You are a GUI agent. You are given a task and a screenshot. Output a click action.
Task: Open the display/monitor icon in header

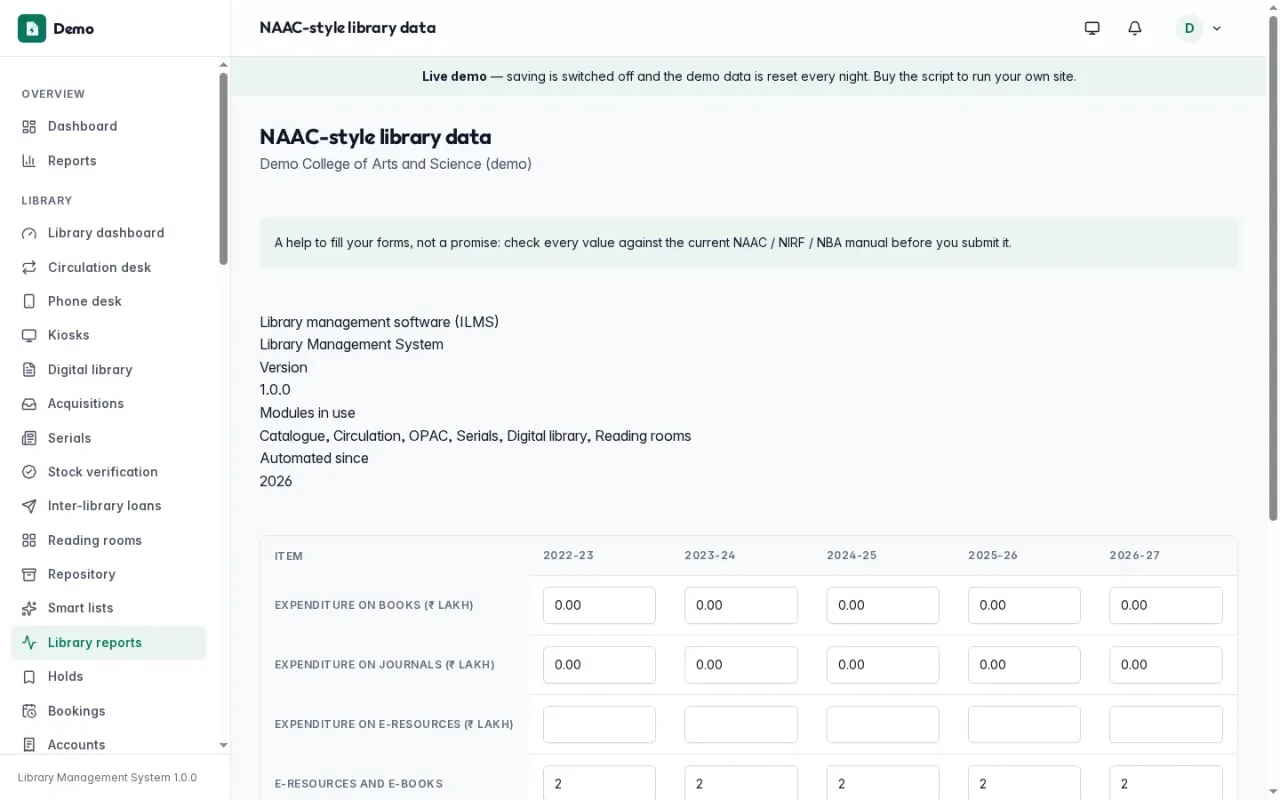pos(1092,28)
